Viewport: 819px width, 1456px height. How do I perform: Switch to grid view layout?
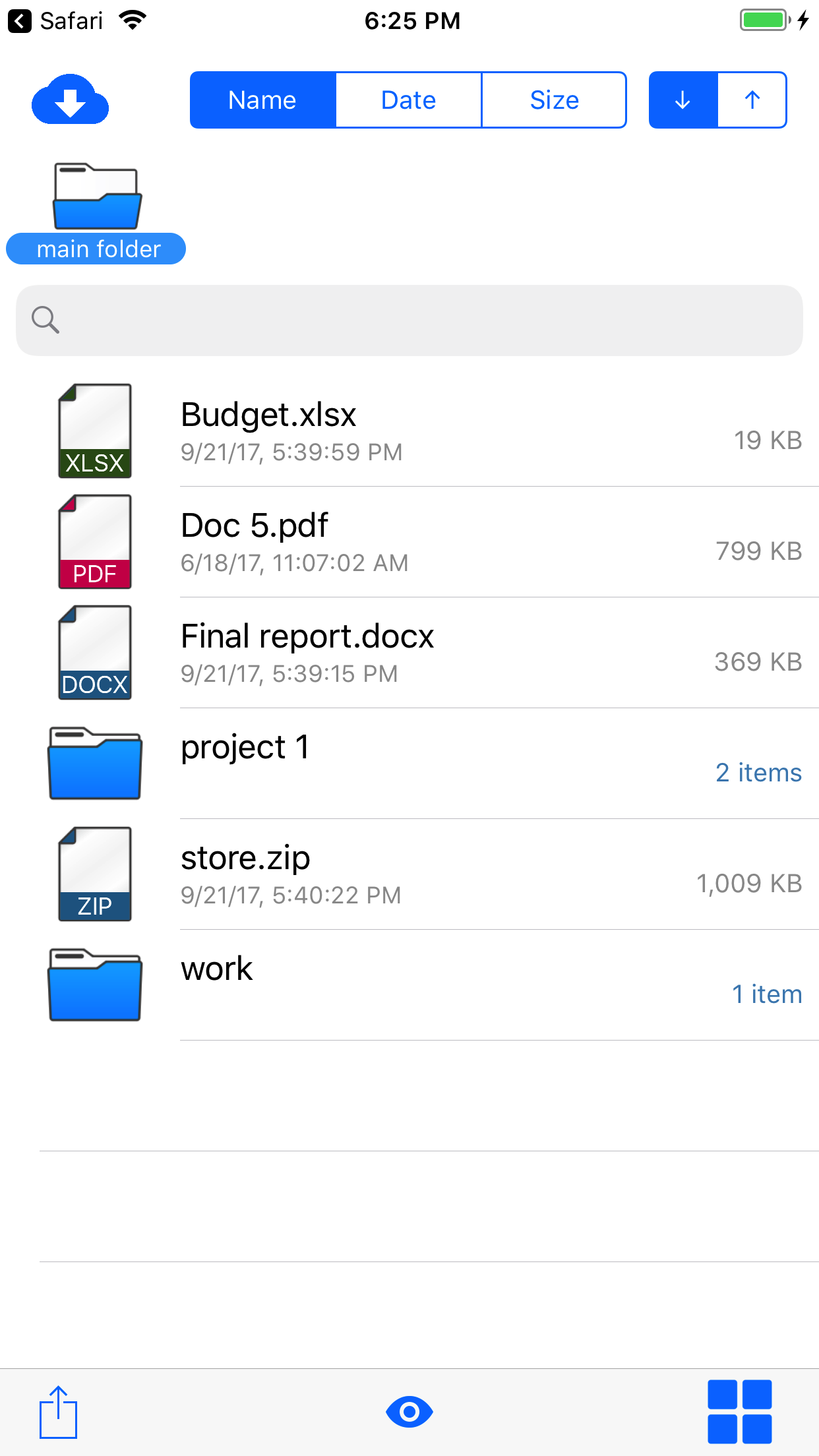point(739,1412)
